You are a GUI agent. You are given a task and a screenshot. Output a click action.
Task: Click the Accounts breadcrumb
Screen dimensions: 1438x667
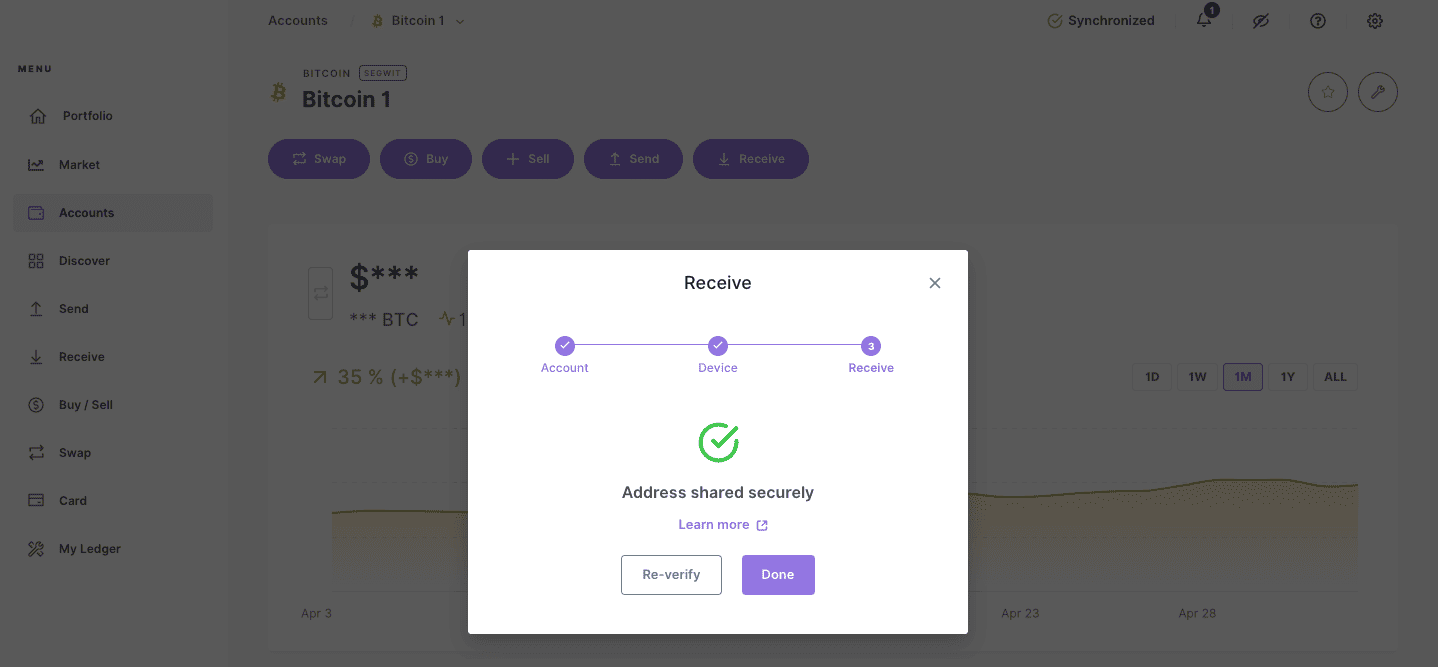(x=297, y=21)
